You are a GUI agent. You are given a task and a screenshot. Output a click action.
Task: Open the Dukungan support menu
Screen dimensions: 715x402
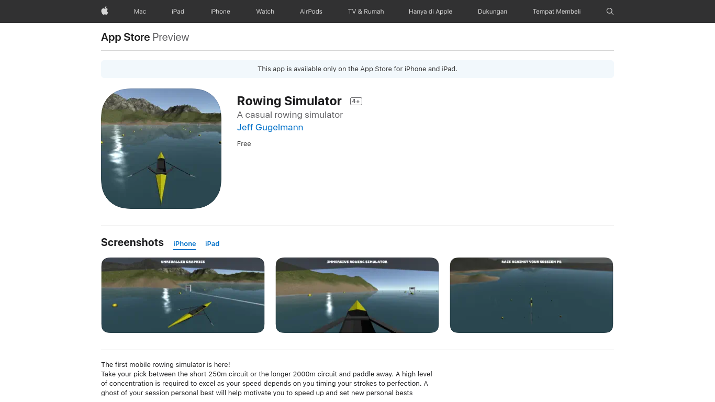pyautogui.click(x=492, y=11)
